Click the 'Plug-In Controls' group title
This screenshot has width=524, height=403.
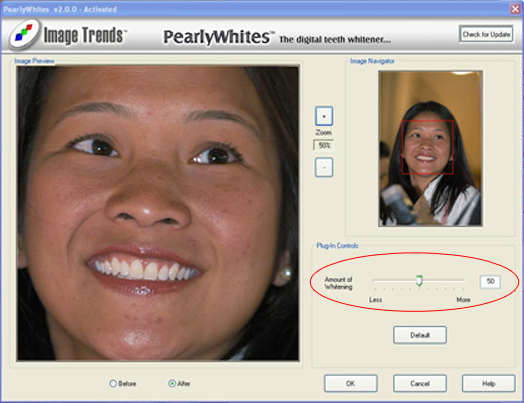(337, 246)
